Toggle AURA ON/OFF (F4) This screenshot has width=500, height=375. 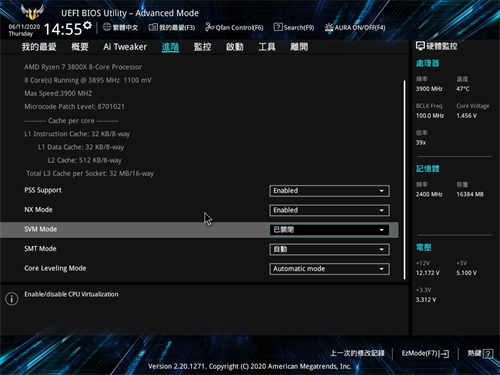pos(355,27)
